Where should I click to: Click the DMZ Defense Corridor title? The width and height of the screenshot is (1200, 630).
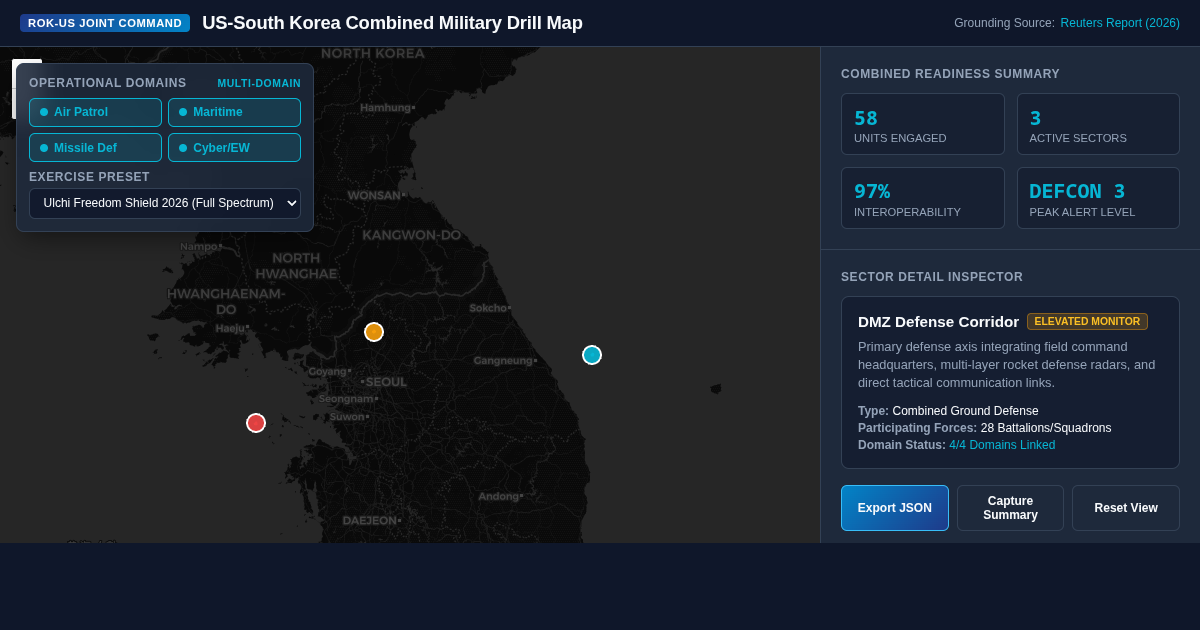[x=938, y=322]
